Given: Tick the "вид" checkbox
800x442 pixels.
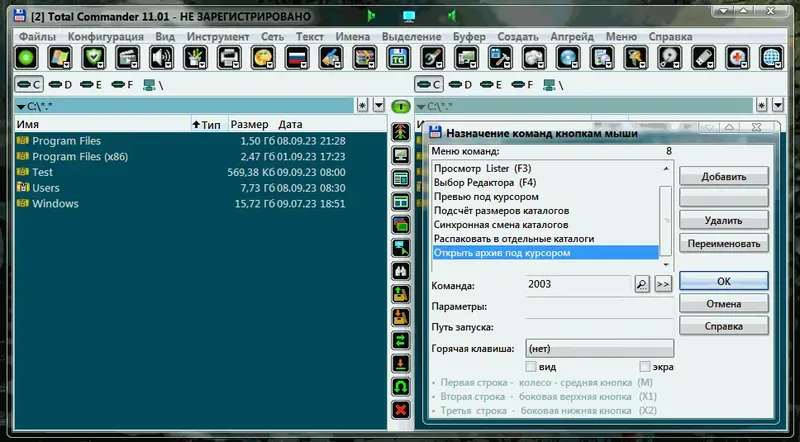Looking at the screenshot, I should click(531, 366).
